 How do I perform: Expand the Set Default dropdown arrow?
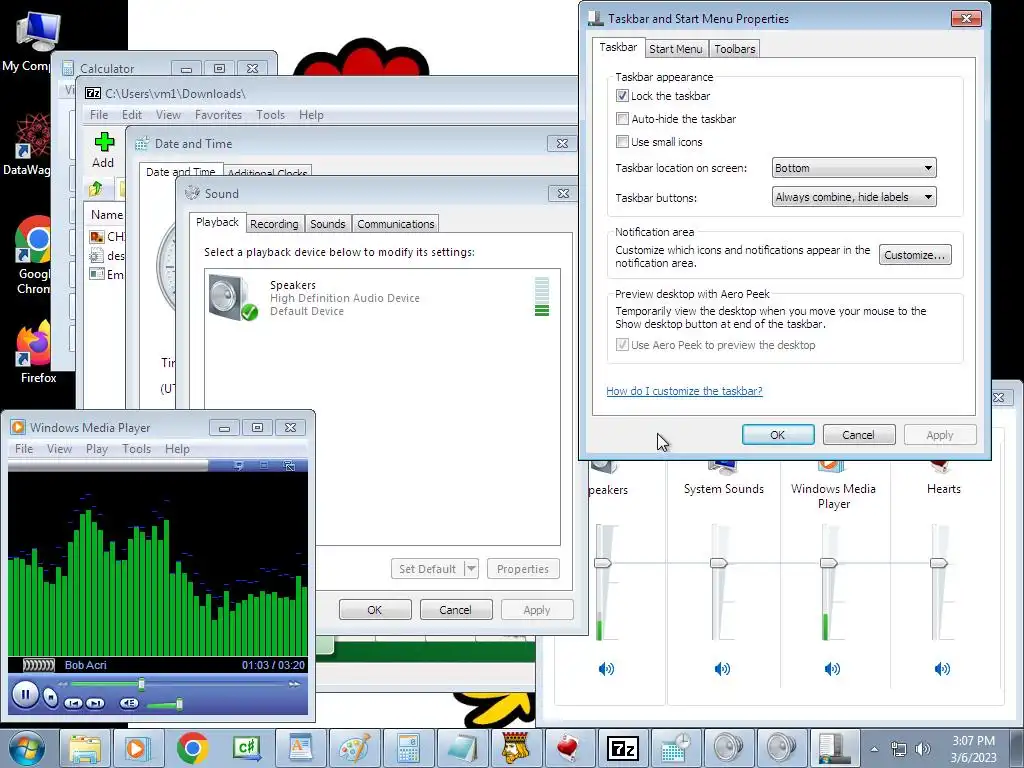472,569
